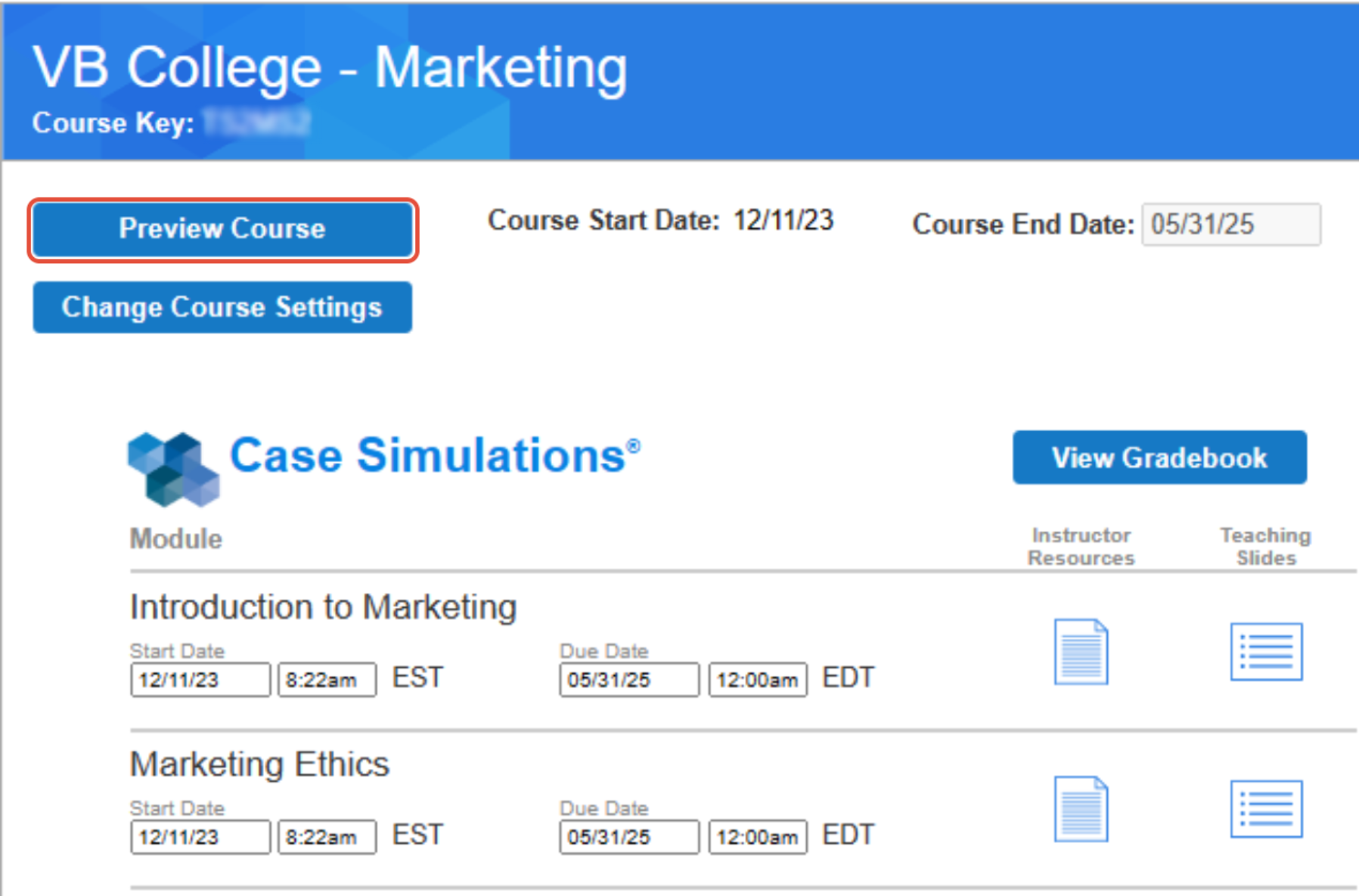Select the Course End Date field
This screenshot has width=1359, height=896.
1231,224
